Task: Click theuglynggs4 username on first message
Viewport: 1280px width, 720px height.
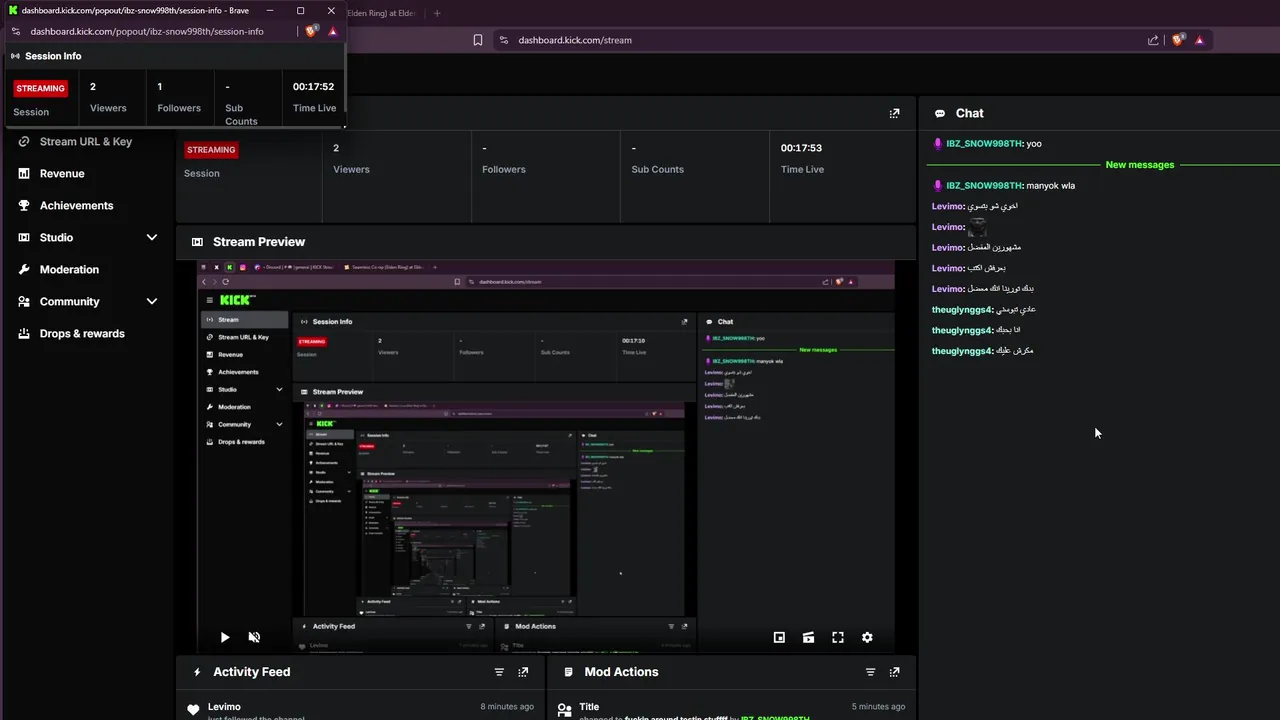Action: (x=962, y=309)
